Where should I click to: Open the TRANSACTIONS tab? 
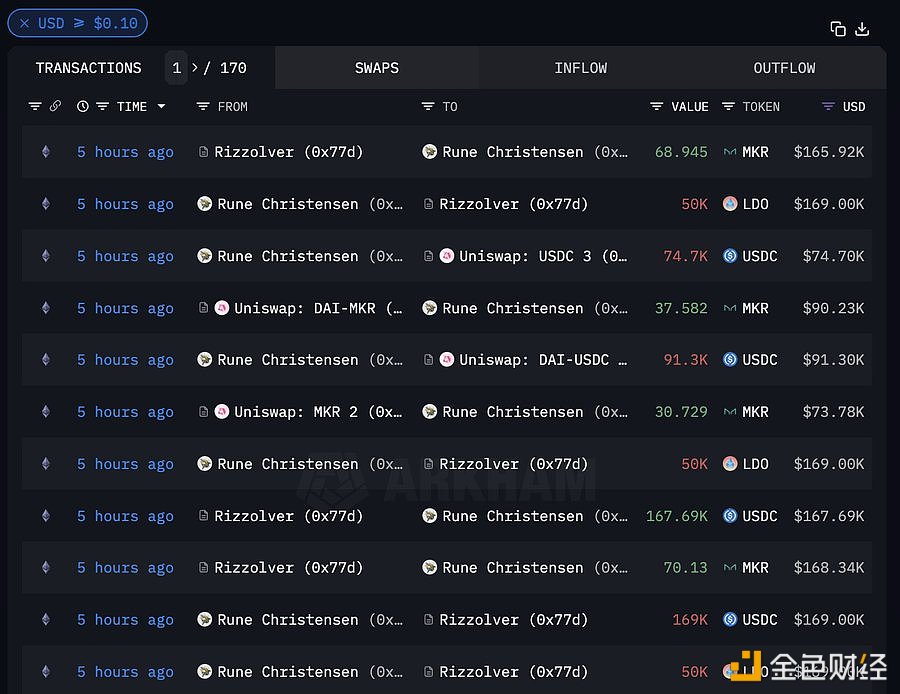coord(88,68)
